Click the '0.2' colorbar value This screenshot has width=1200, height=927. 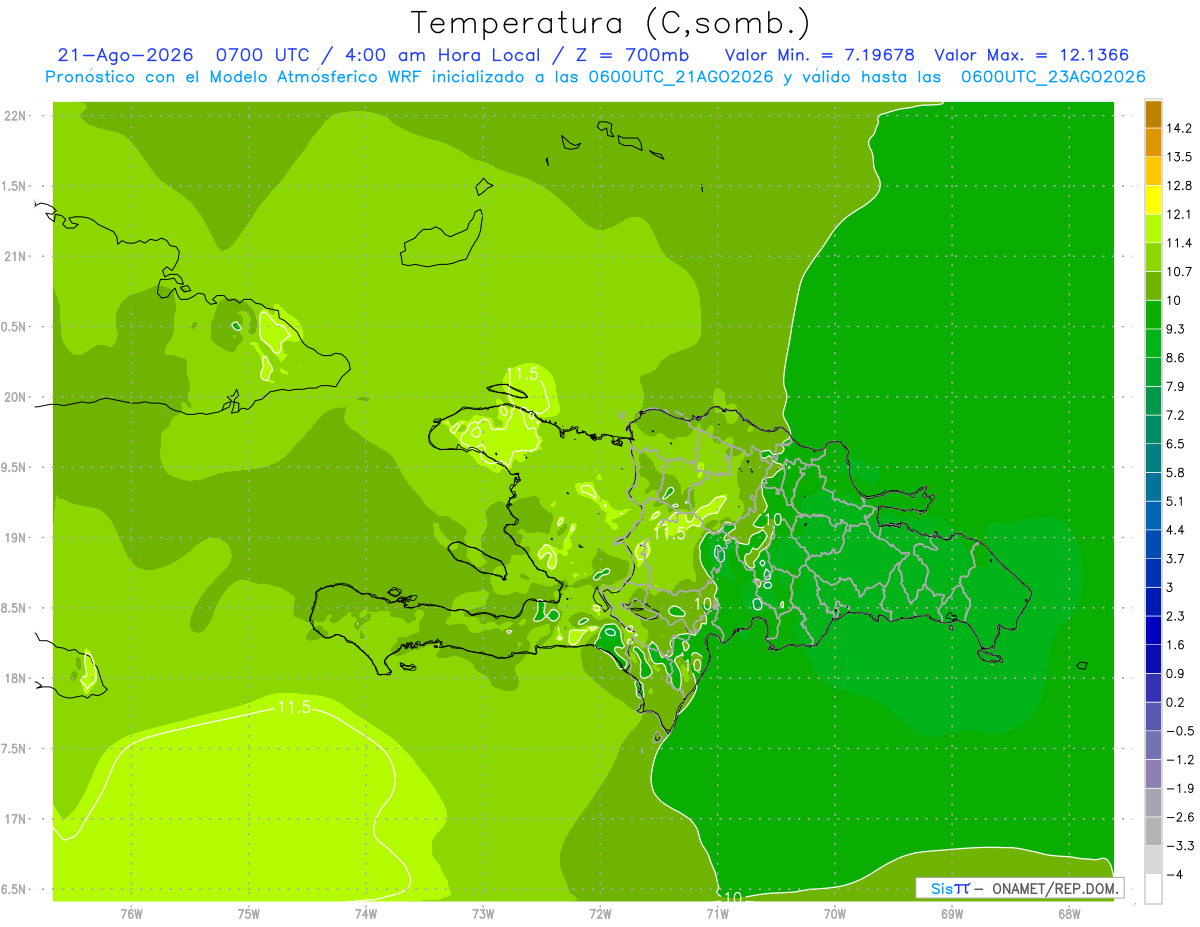[x=1177, y=702]
